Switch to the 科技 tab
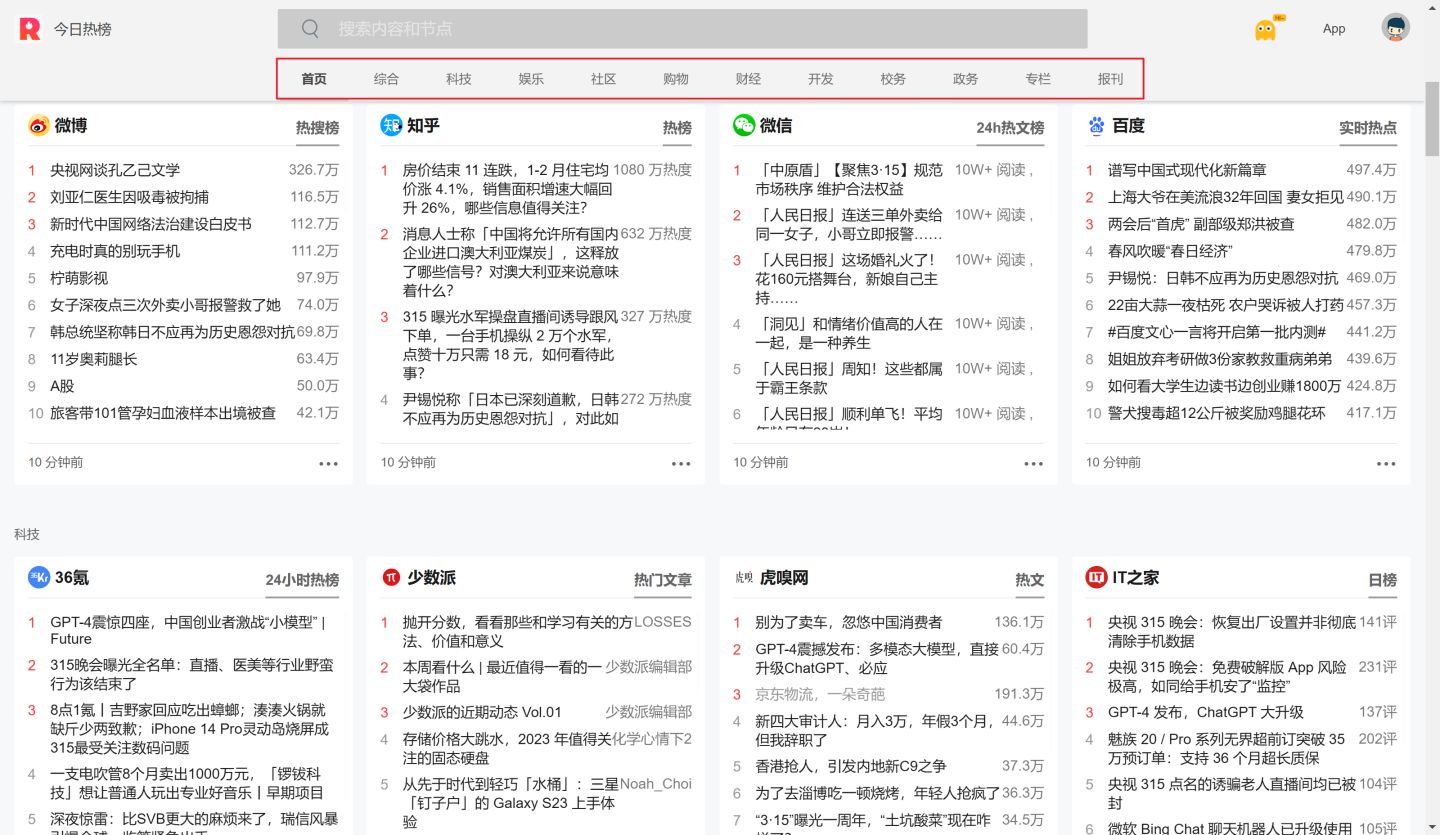Image resolution: width=1440 pixels, height=835 pixels. [459, 78]
